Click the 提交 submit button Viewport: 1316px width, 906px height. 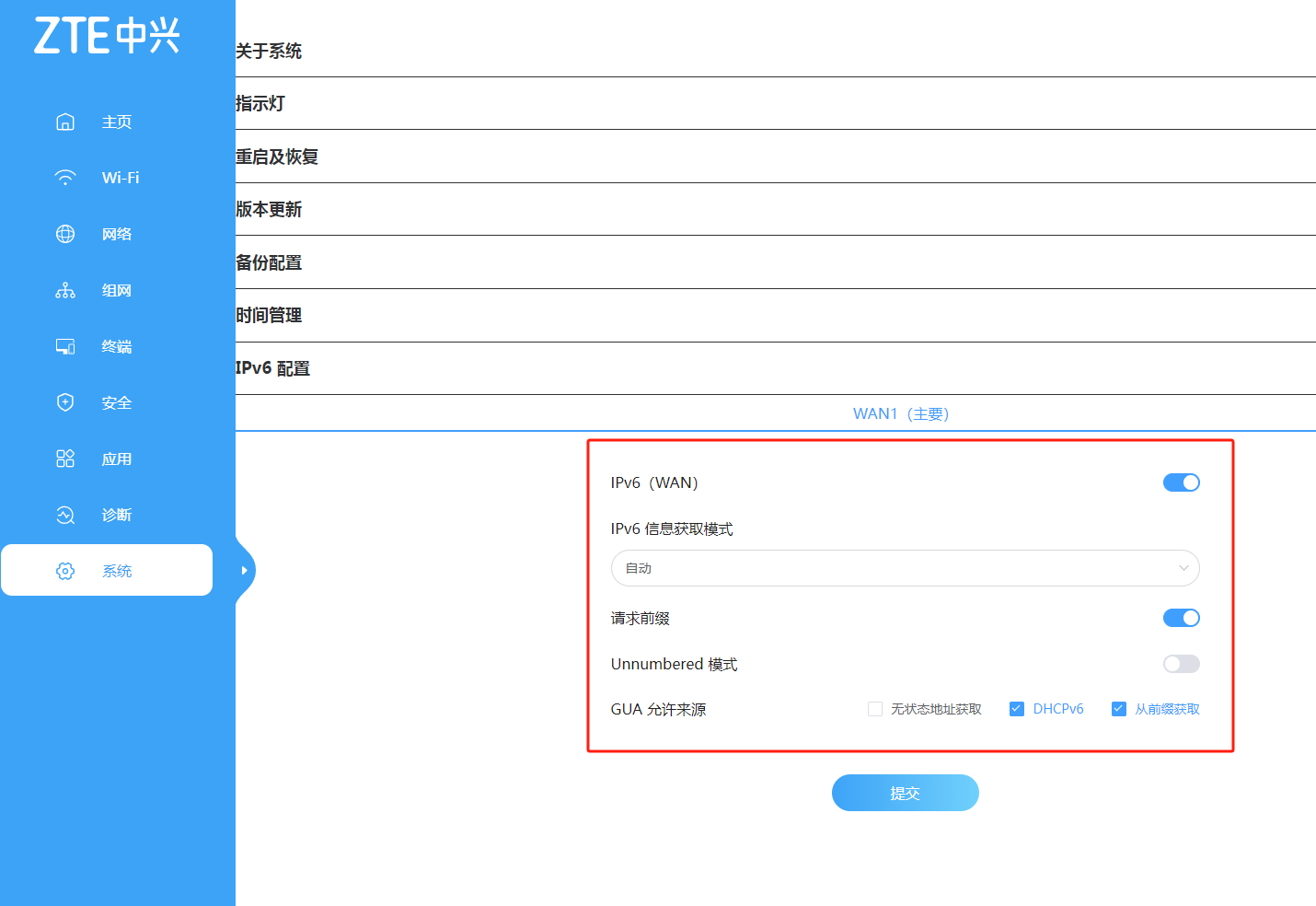tap(905, 793)
